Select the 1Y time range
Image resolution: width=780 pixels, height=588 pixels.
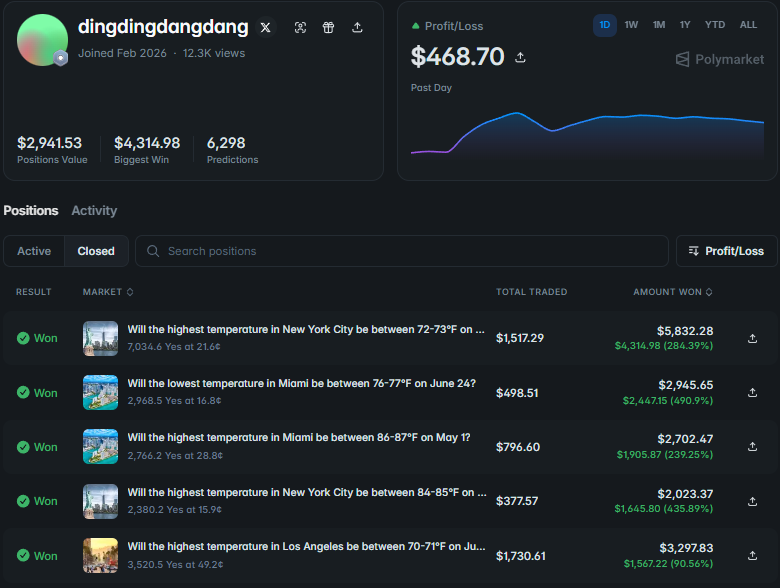tap(685, 25)
